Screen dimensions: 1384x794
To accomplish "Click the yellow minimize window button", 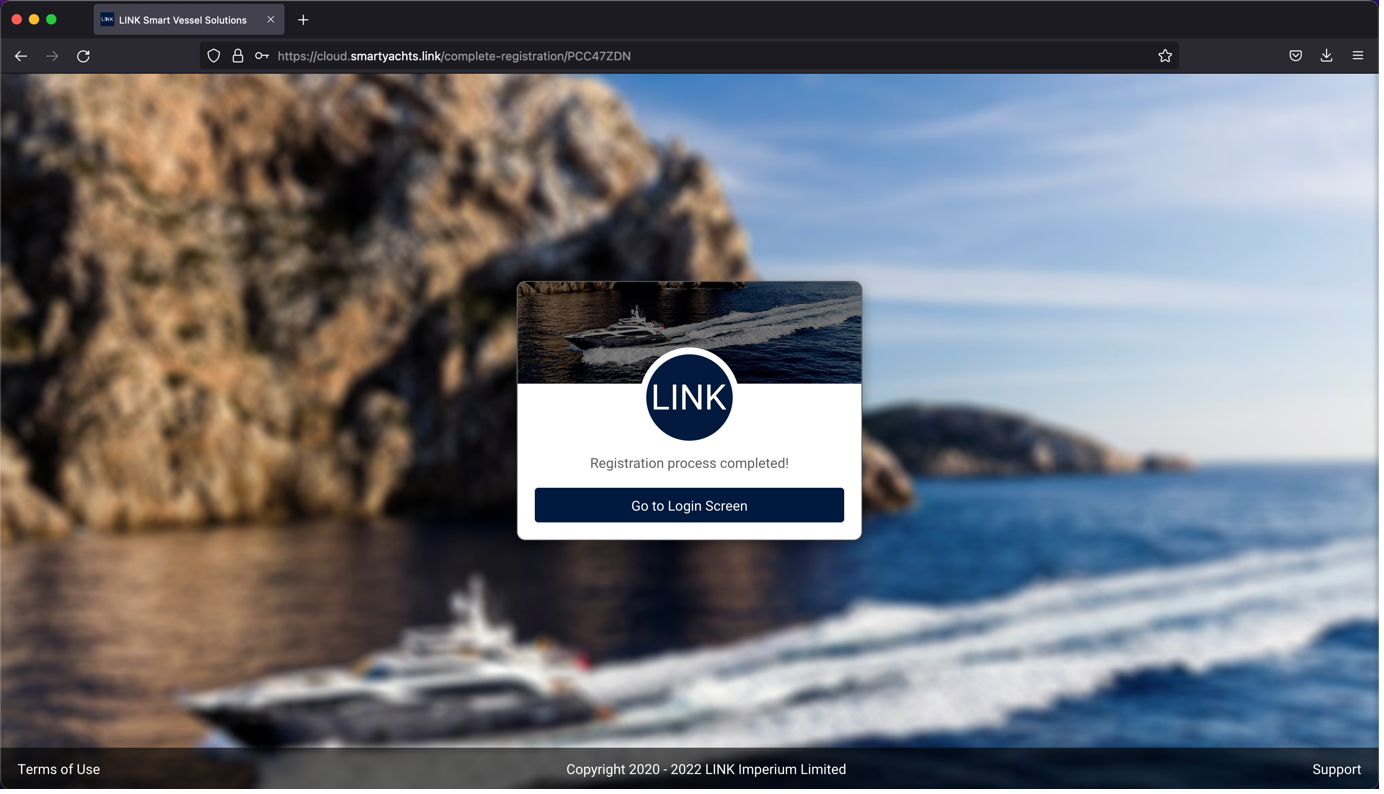I will pyautogui.click(x=34, y=20).
